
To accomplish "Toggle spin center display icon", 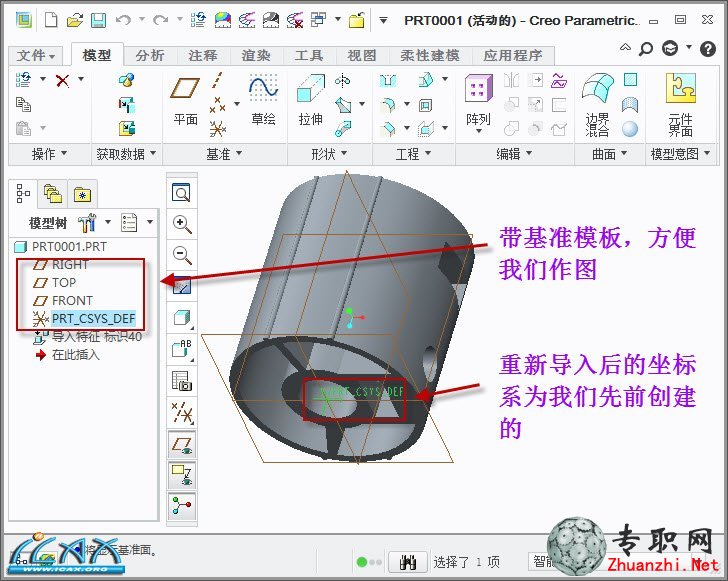I will pos(182,506).
